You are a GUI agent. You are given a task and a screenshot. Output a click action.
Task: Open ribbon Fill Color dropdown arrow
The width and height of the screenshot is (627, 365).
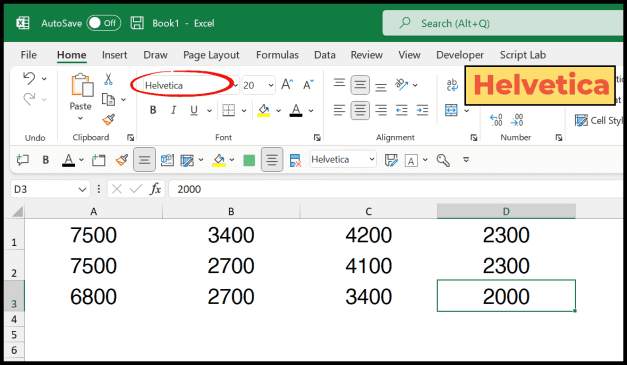coord(278,110)
